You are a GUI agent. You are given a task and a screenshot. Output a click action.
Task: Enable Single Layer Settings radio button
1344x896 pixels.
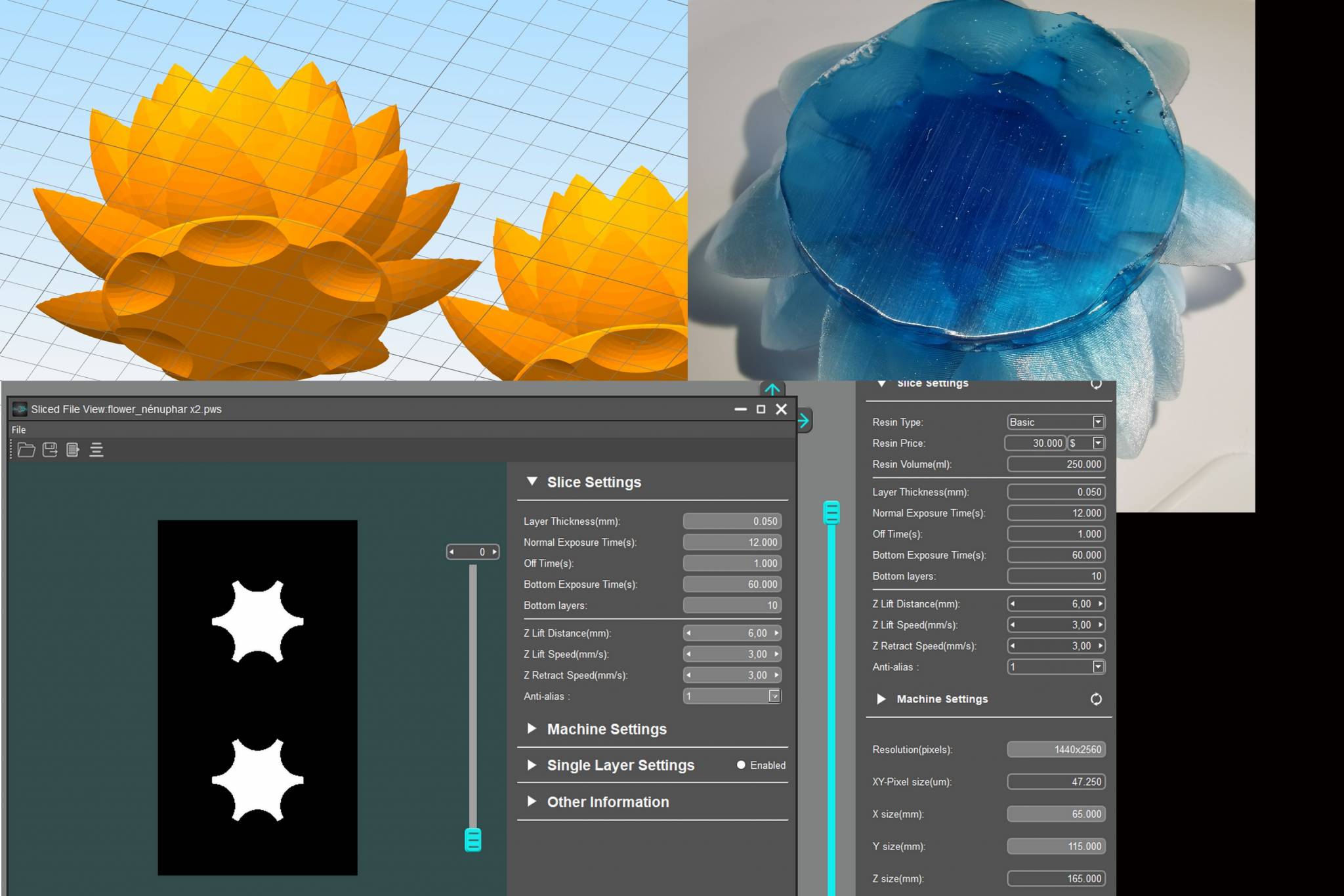coord(741,765)
